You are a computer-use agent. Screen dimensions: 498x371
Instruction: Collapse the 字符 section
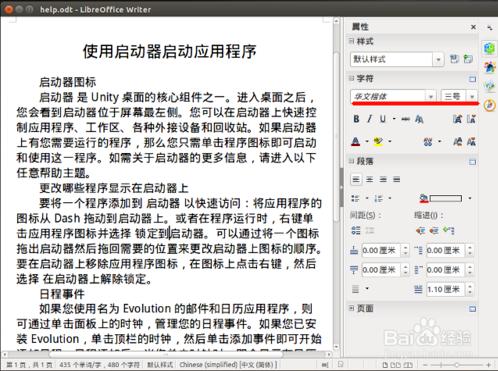pyautogui.click(x=351, y=78)
